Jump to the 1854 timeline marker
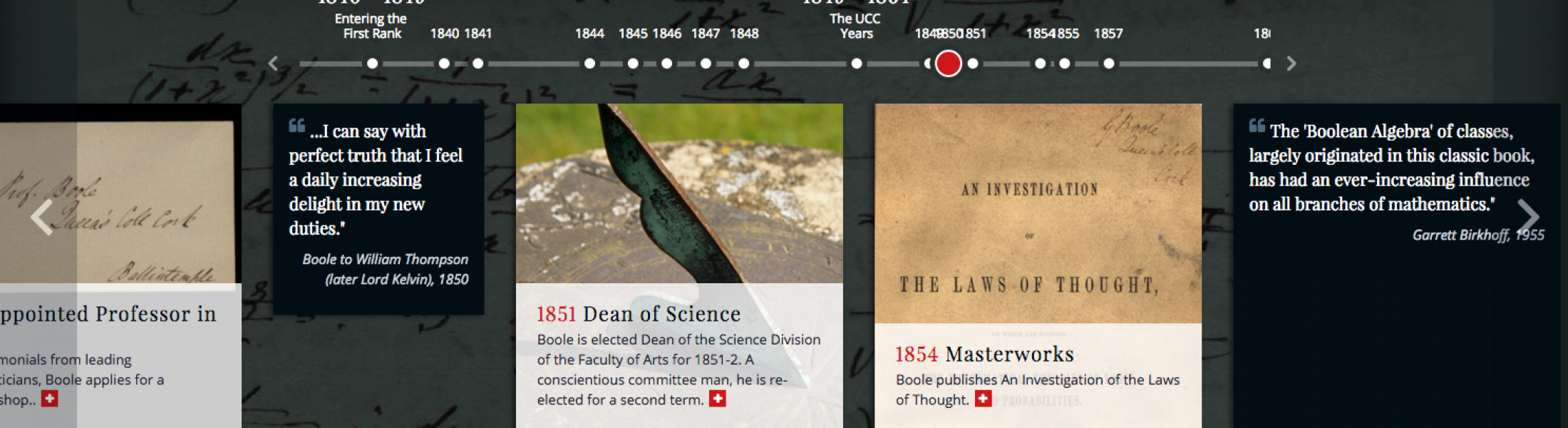 [1041, 63]
